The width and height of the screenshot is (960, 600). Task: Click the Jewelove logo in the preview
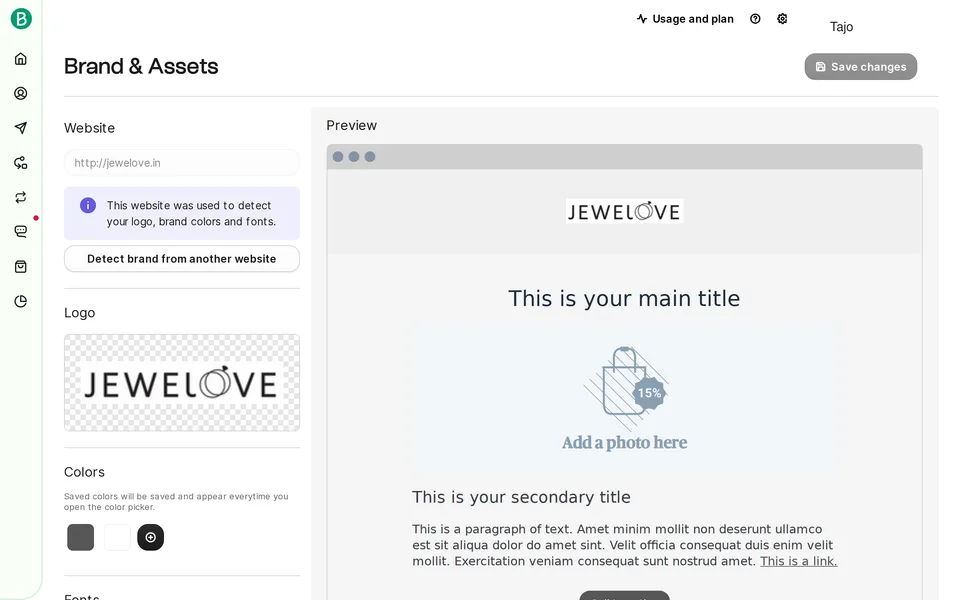[624, 211]
